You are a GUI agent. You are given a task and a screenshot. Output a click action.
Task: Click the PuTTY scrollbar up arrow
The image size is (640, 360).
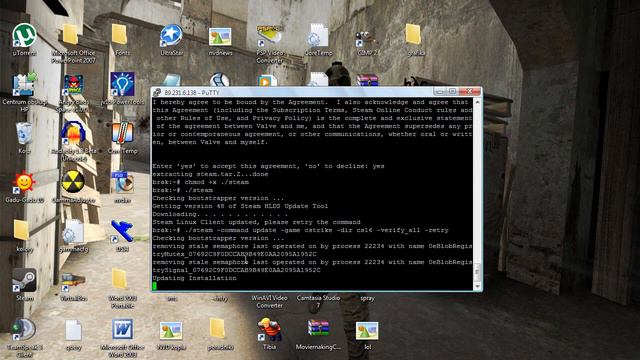click(x=477, y=102)
